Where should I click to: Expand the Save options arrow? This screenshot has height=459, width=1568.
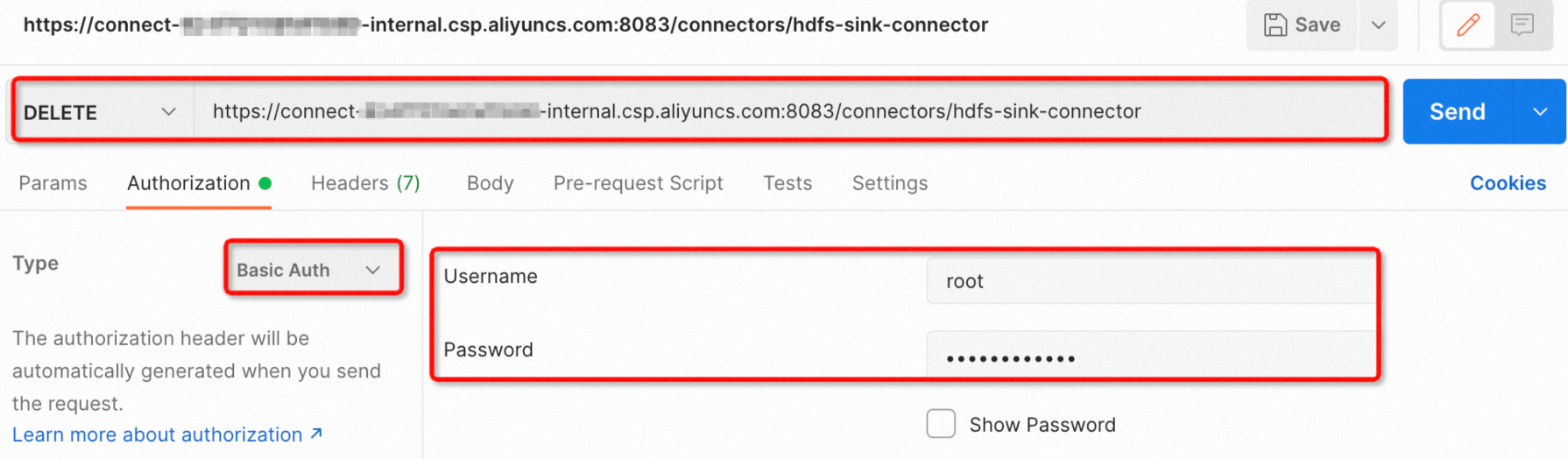click(1379, 25)
